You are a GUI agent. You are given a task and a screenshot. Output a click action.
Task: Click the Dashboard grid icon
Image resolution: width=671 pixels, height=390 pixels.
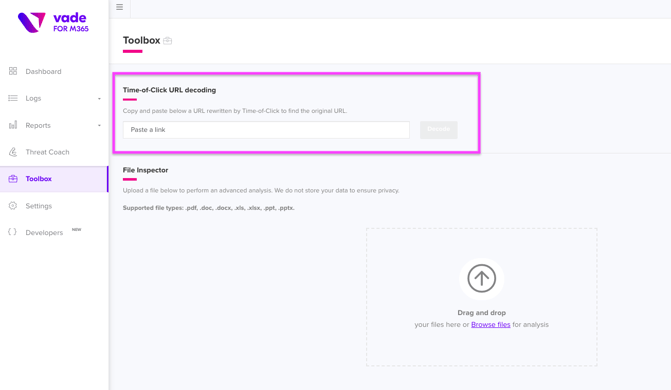pyautogui.click(x=13, y=71)
